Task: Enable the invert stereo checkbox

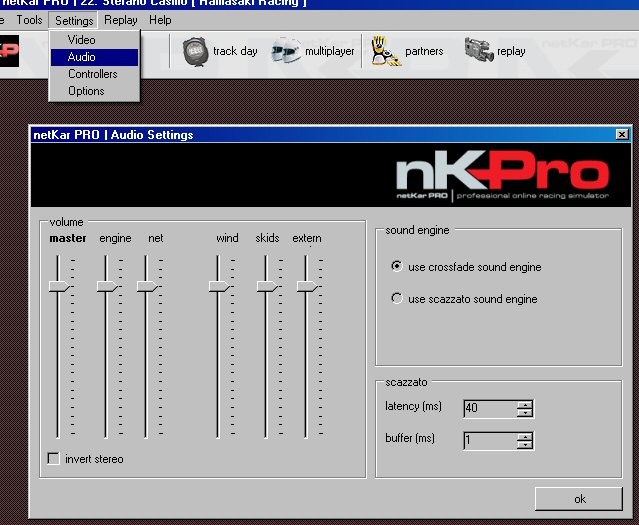Action: [53, 459]
